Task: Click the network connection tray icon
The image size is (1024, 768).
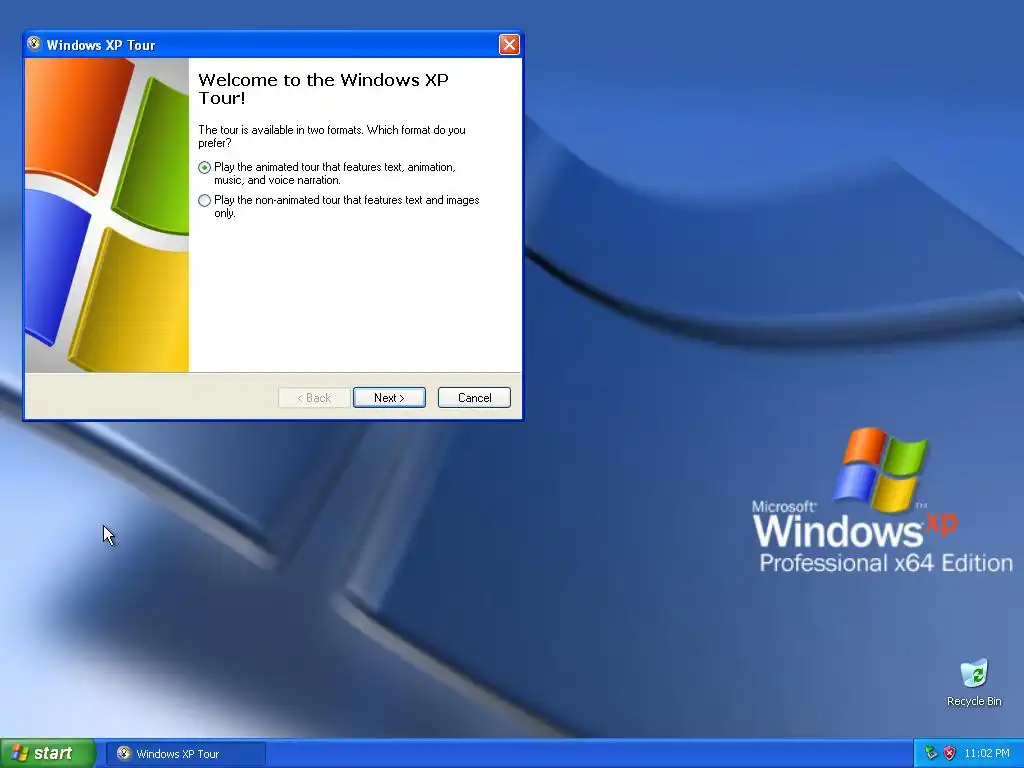Action: (x=931, y=754)
